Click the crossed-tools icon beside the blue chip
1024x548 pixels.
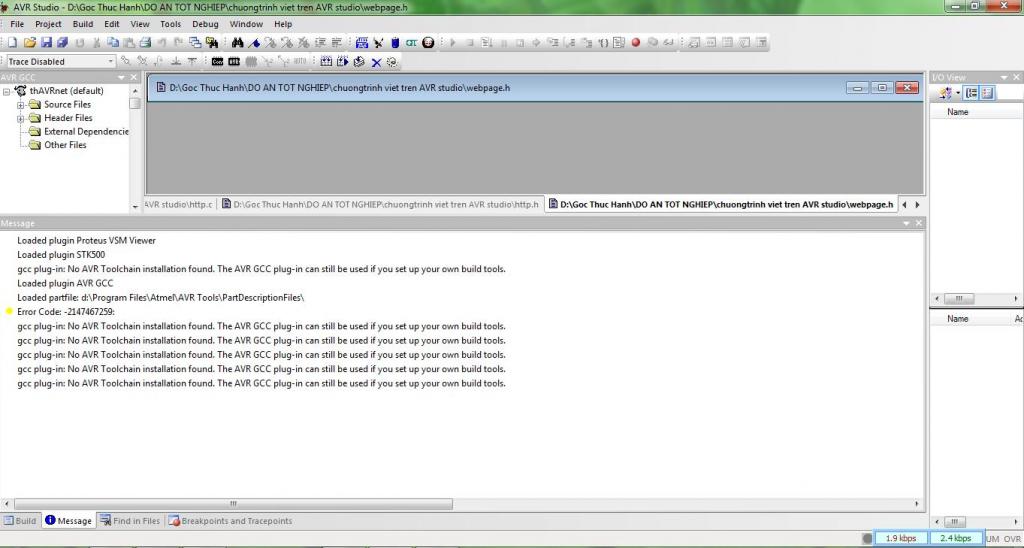coord(378,42)
